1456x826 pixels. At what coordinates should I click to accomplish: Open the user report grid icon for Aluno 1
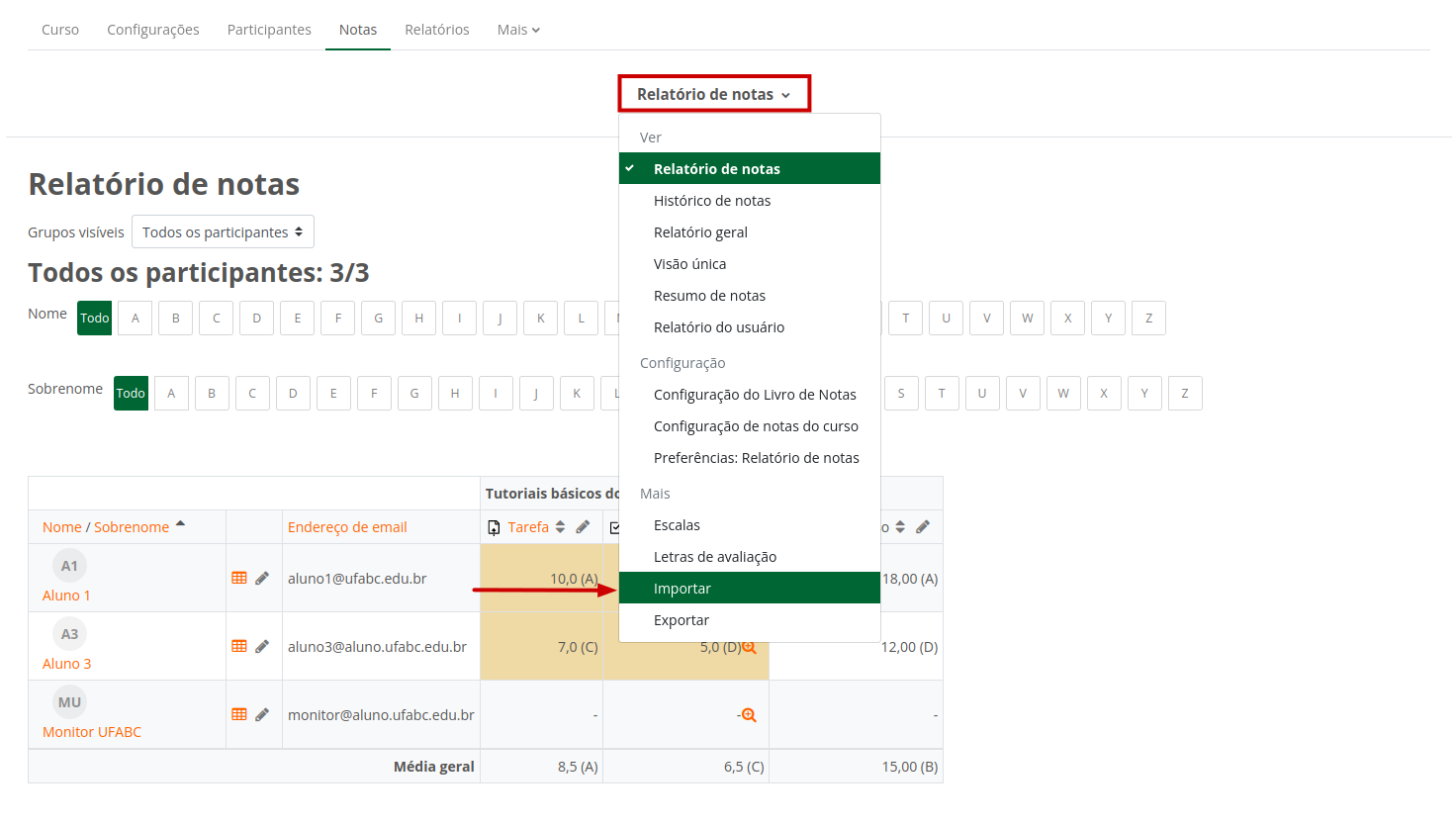point(239,578)
